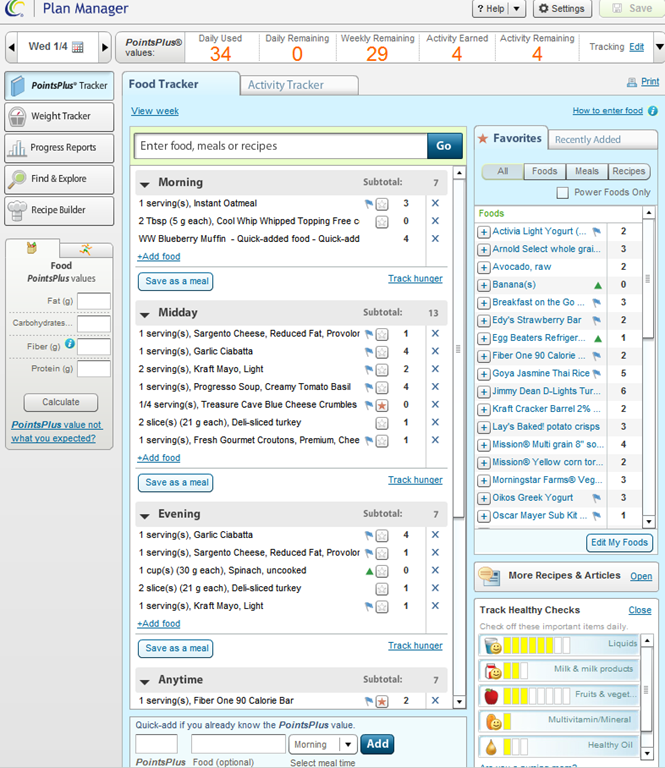Click Calculate PointsPlus button

click(x=61, y=402)
